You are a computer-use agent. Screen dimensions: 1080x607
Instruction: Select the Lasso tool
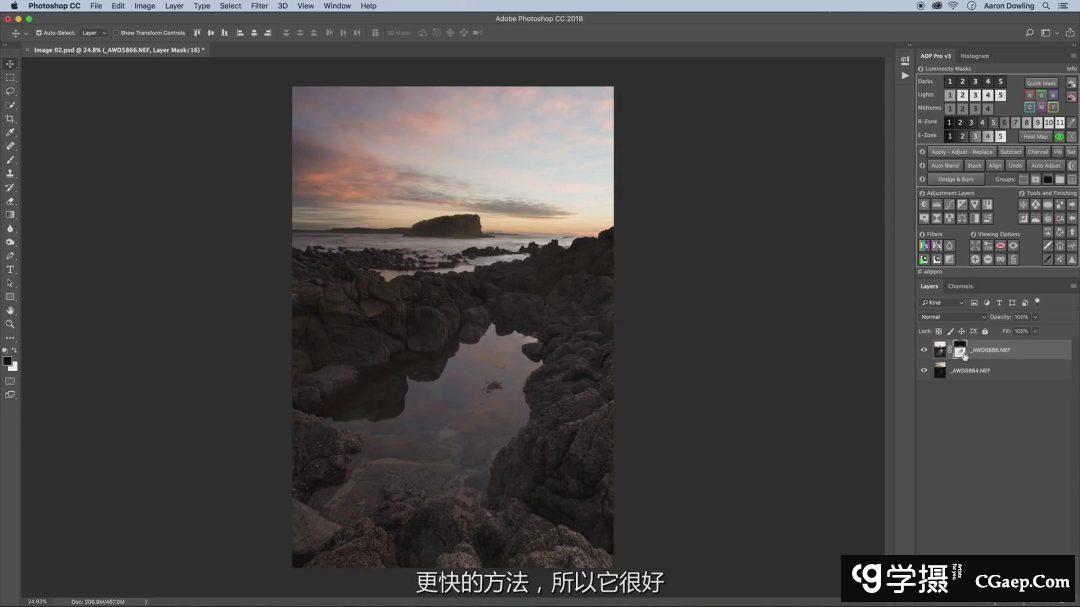click(11, 91)
